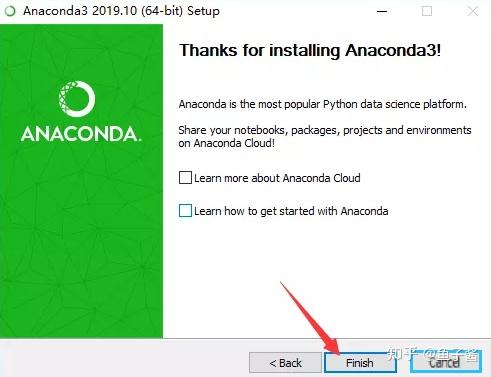Enable the Learn how to get started checkbox
This screenshot has height=377, width=491.
click(185, 211)
